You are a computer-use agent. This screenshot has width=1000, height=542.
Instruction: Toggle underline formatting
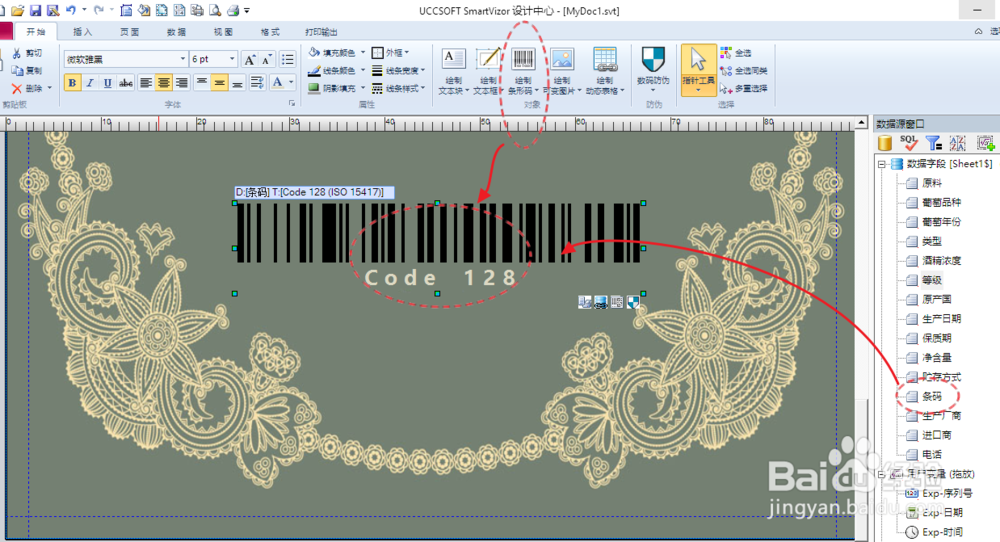(108, 82)
